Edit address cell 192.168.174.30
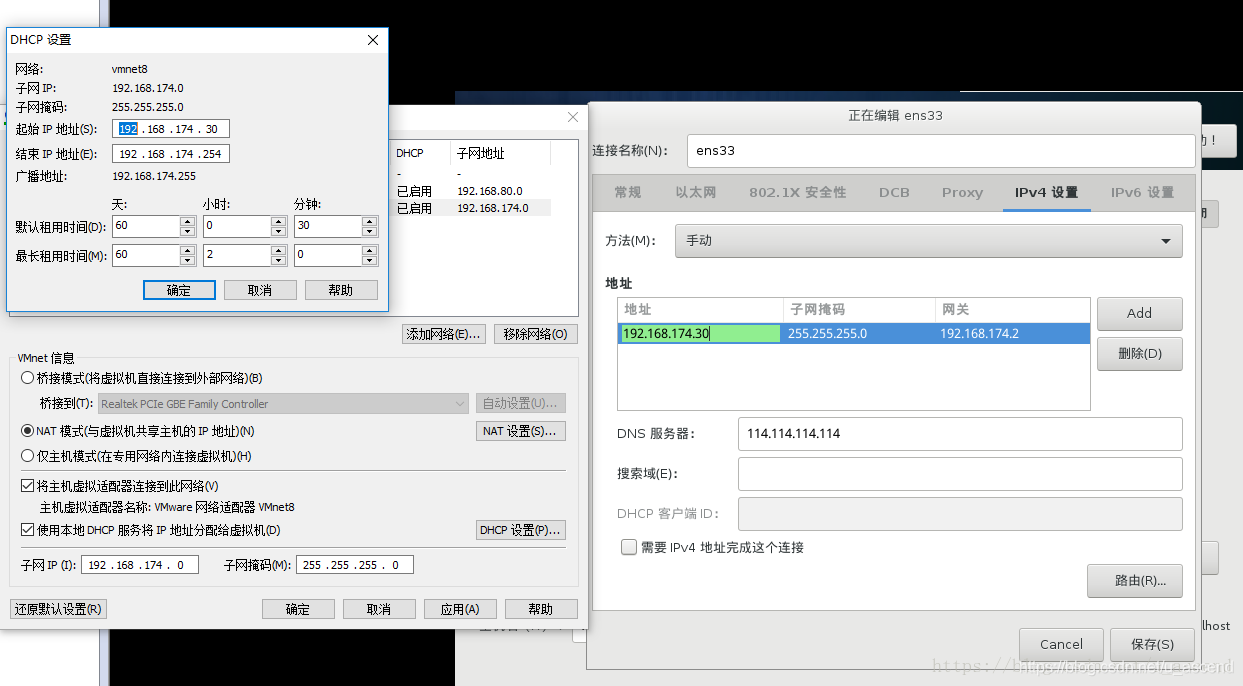This screenshot has width=1243, height=686. coord(699,334)
